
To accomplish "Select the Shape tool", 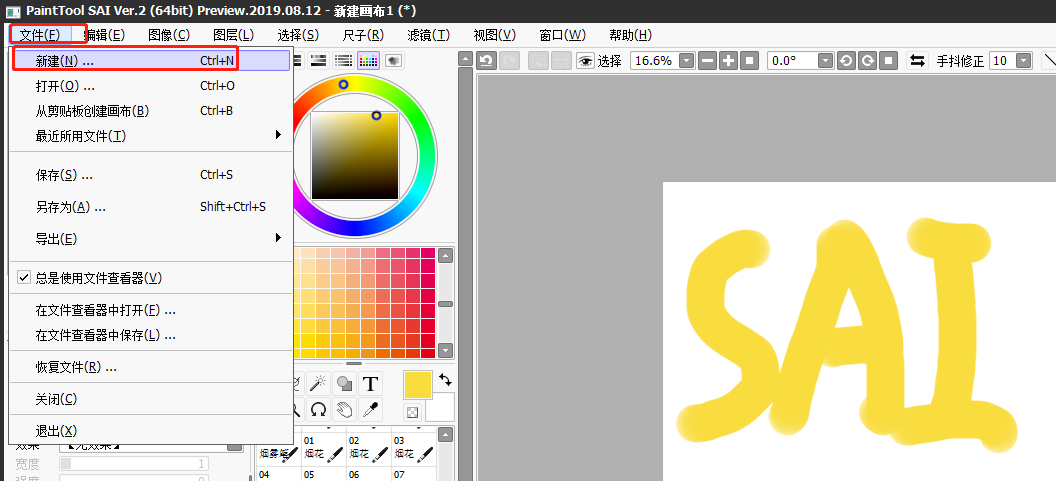I will 344,384.
